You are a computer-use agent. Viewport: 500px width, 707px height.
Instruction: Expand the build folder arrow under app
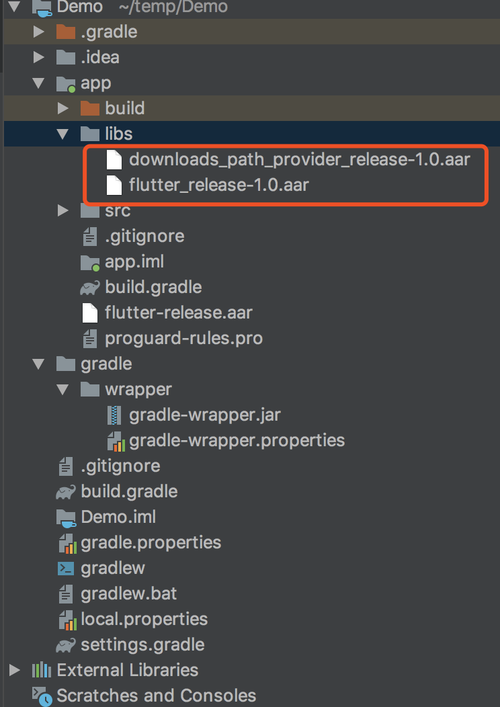(x=63, y=108)
